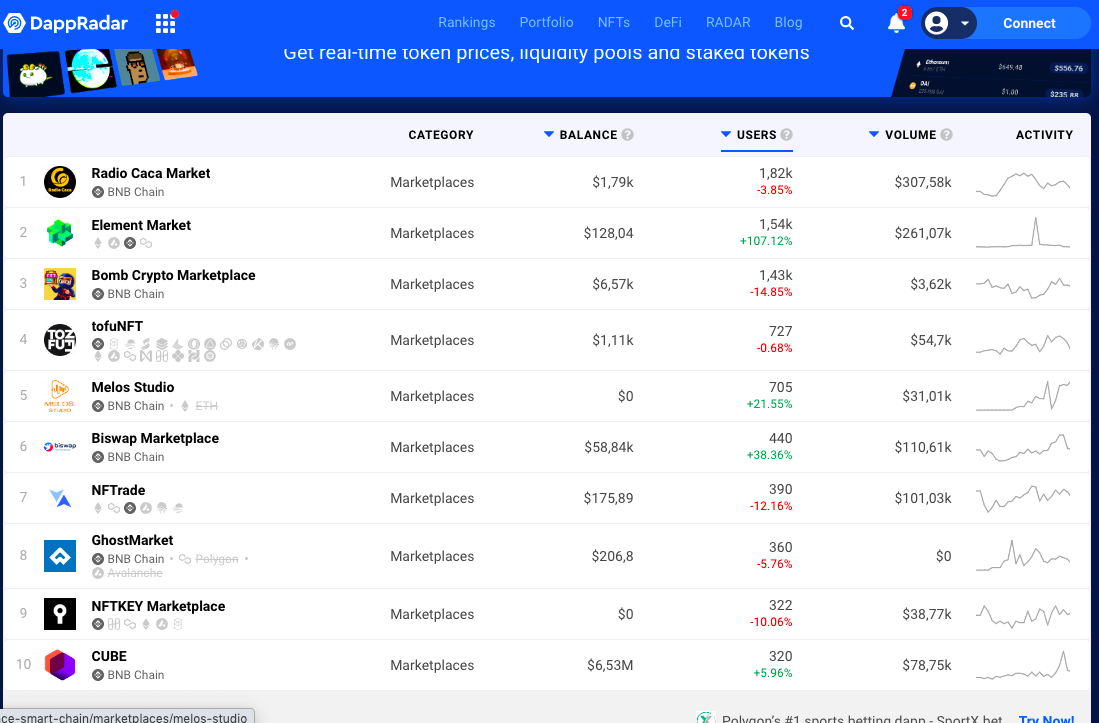Screen dimensions: 1099x723
Task: Click the Ethereum chain icon under Element Market
Action: pos(98,243)
